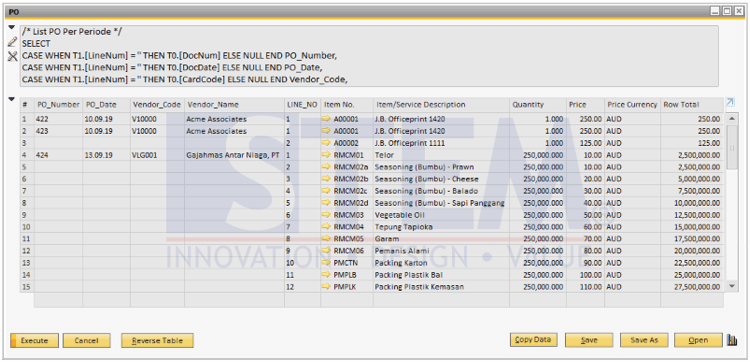Screen dimensions: 750x362
Task: Sort by the PO_Number column header
Action: [x=58, y=105]
